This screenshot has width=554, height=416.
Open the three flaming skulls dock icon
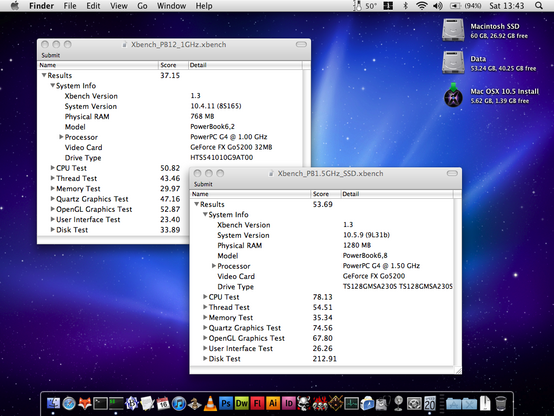pyautogui.click(x=320, y=403)
